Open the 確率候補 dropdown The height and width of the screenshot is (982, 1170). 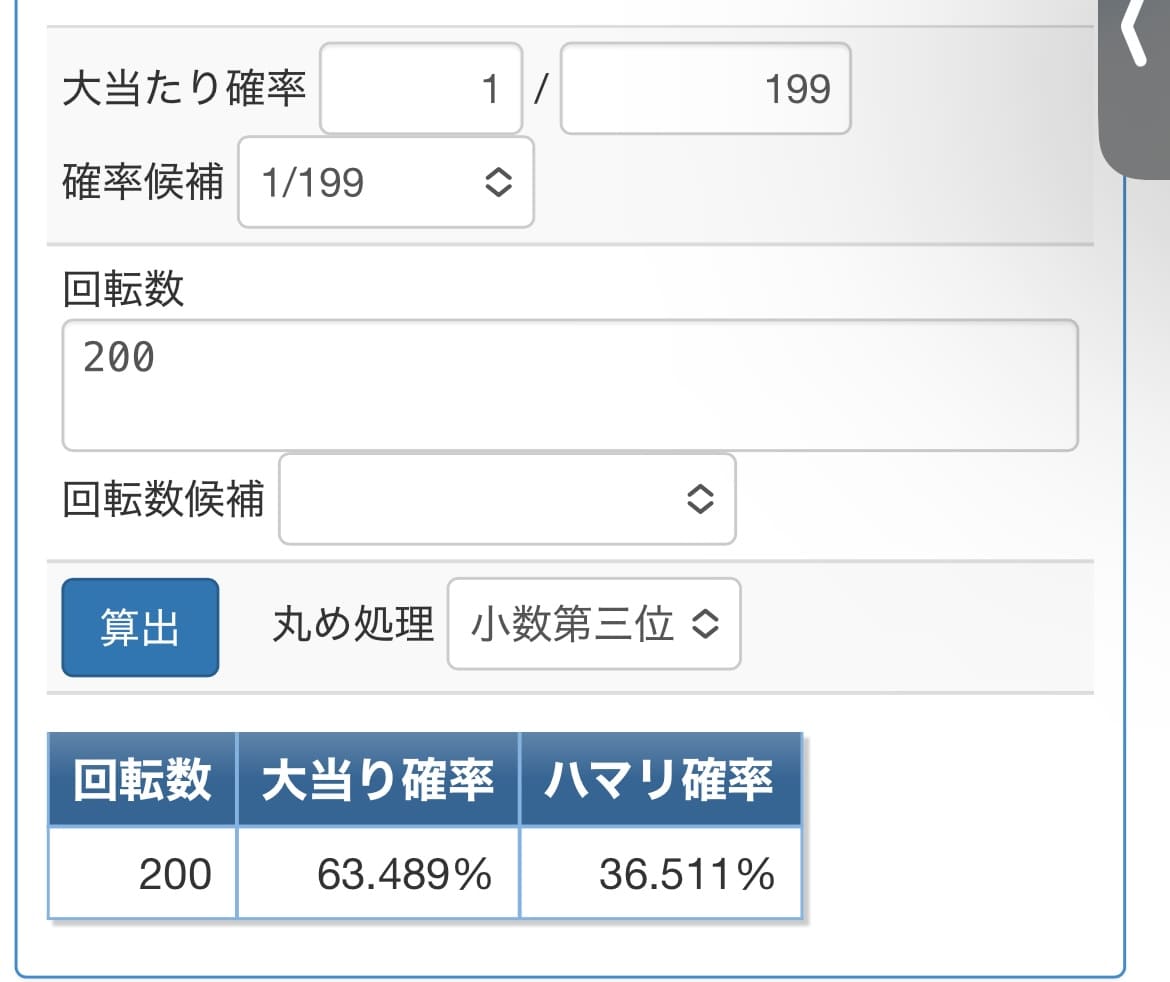(x=386, y=182)
